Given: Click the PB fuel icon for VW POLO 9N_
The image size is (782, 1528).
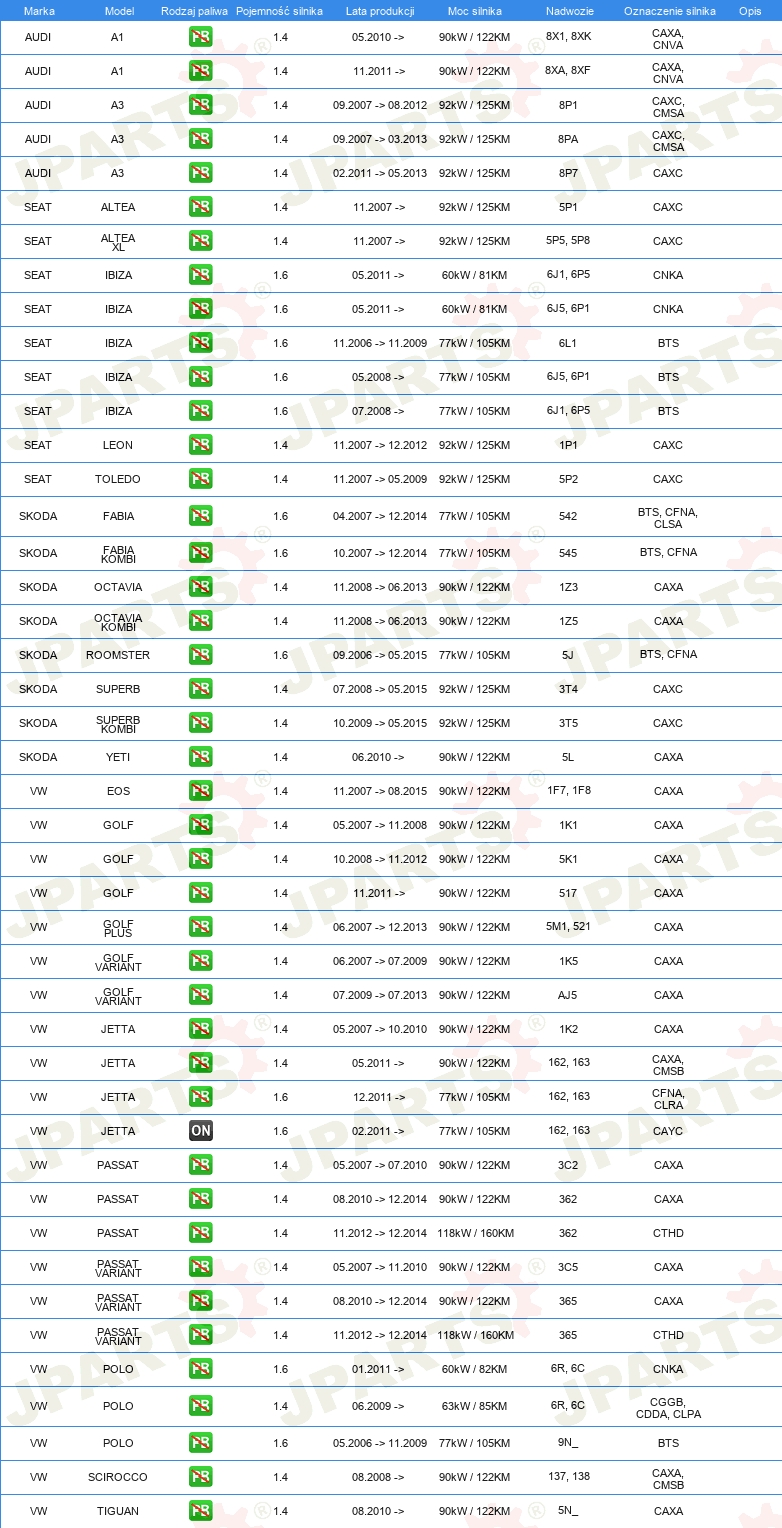Looking at the screenshot, I should click(x=200, y=1443).
